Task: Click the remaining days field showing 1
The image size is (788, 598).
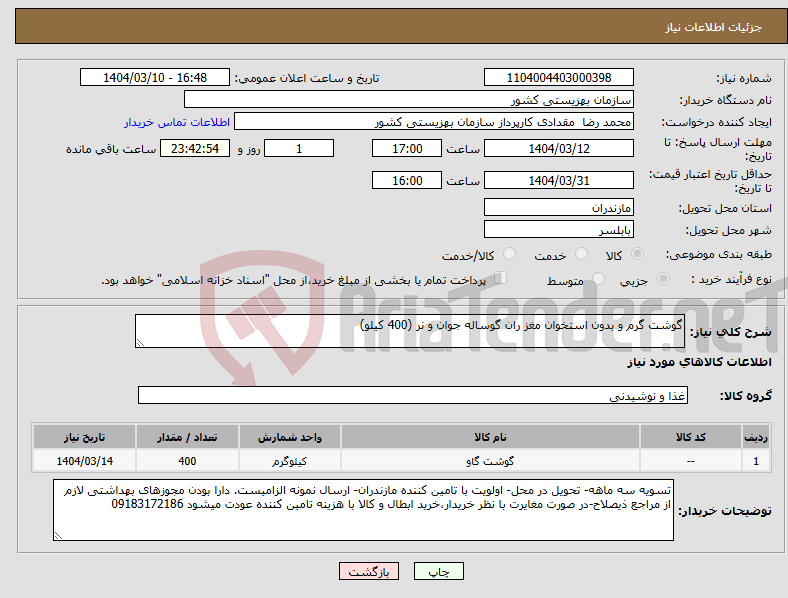Action: [x=299, y=148]
